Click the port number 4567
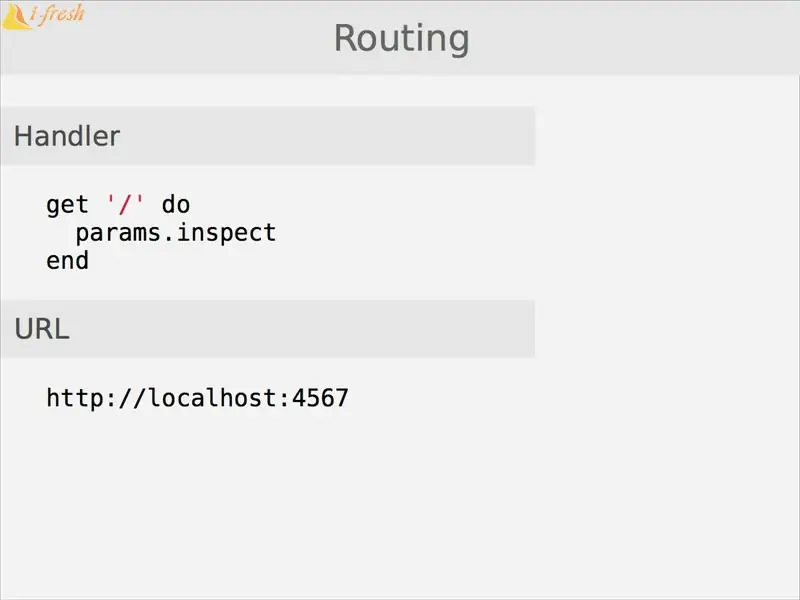Viewport: 800px width, 600px height. [320, 398]
